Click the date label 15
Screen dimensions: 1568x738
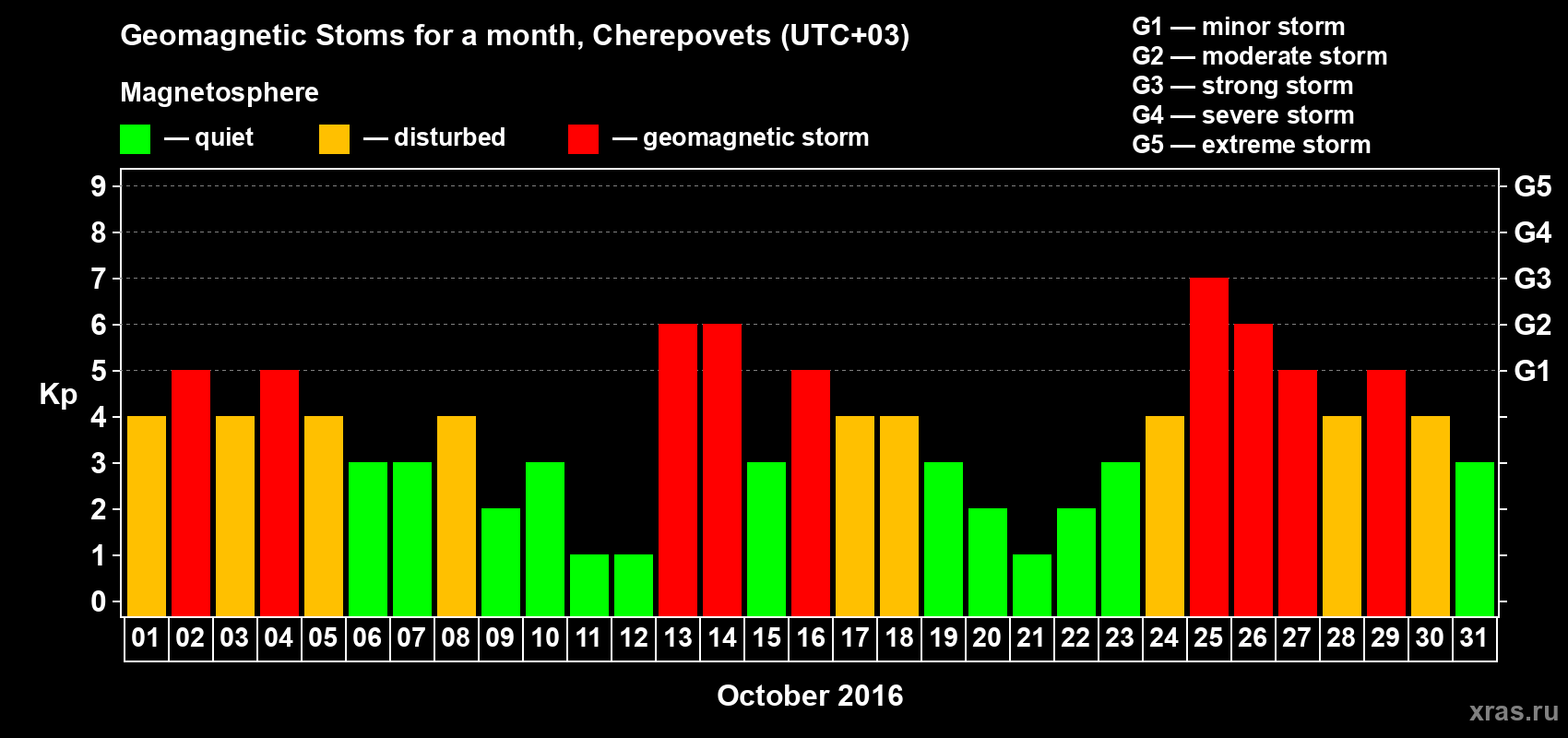(x=766, y=637)
